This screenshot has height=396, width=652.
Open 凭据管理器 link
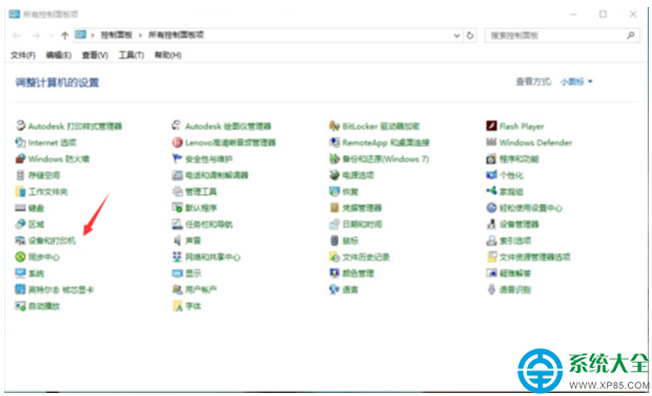[362, 208]
